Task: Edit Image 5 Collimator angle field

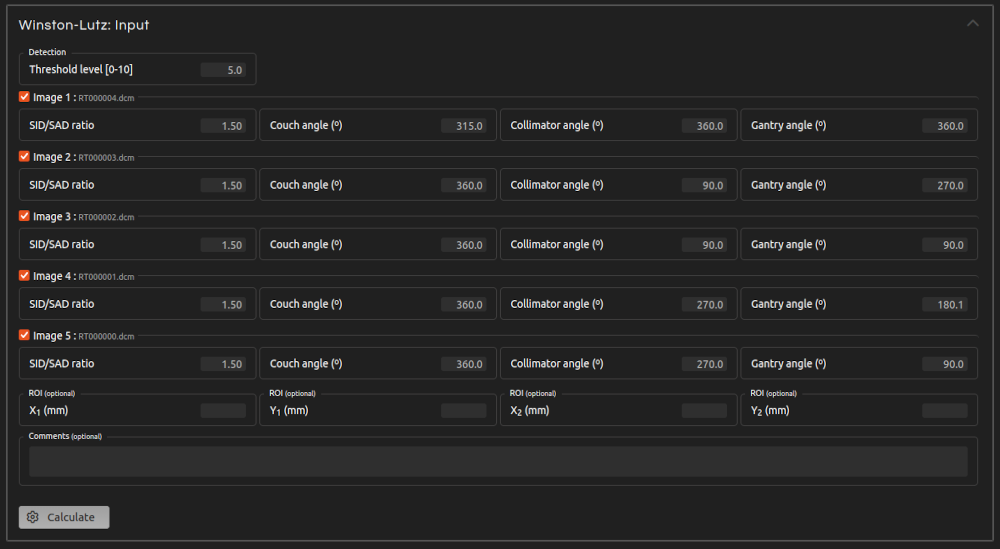Action: pyautogui.click(x=704, y=363)
